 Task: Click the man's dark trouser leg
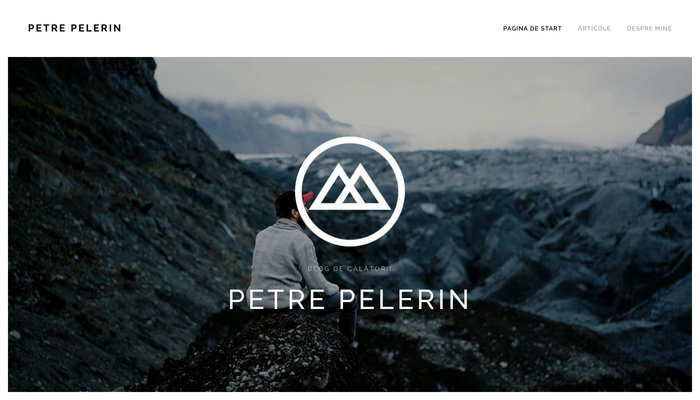click(347, 319)
